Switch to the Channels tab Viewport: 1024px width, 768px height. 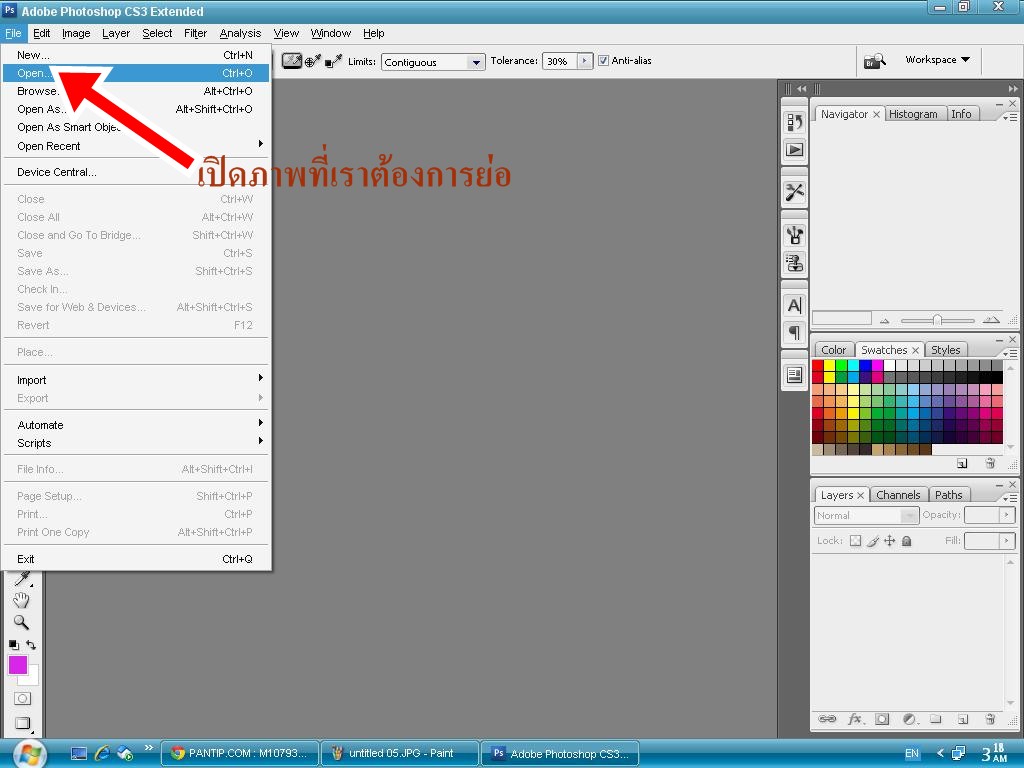click(x=898, y=495)
